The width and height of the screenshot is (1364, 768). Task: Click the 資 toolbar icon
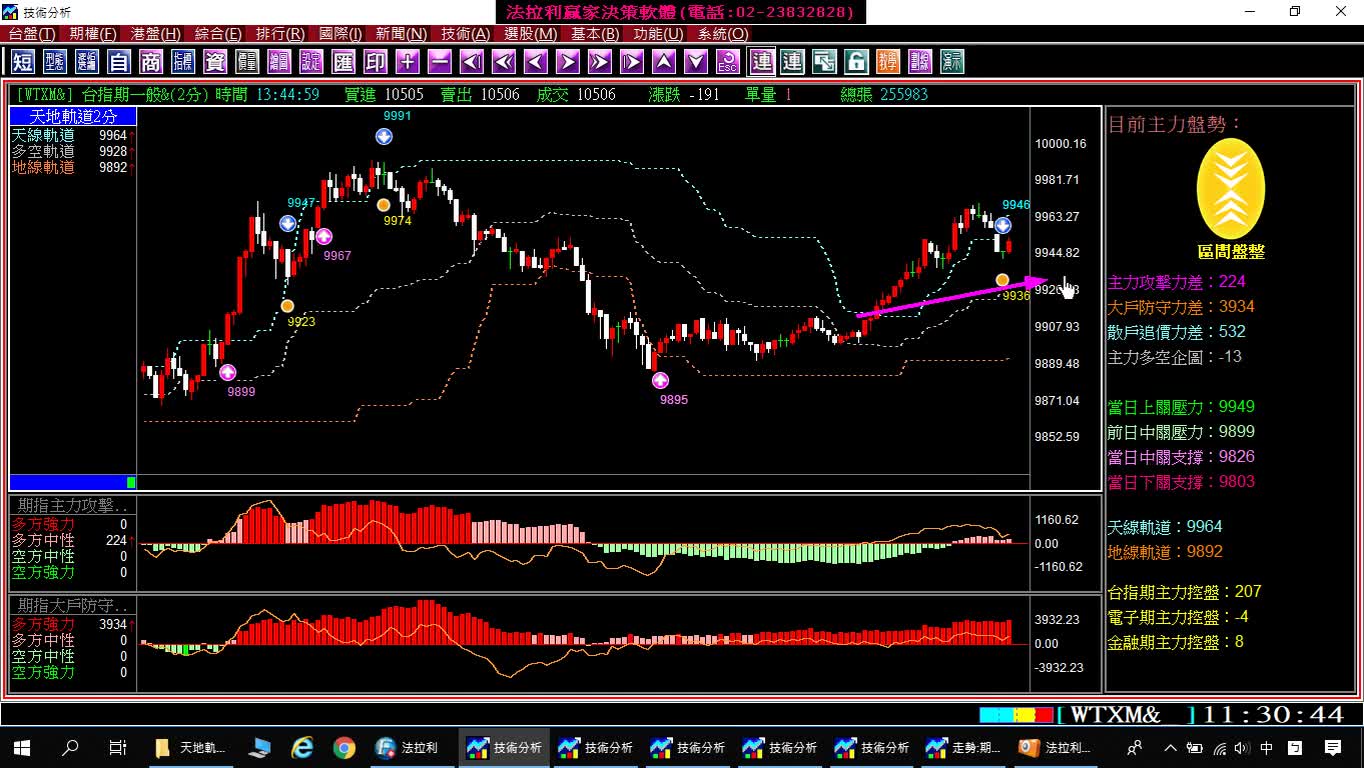coord(215,62)
